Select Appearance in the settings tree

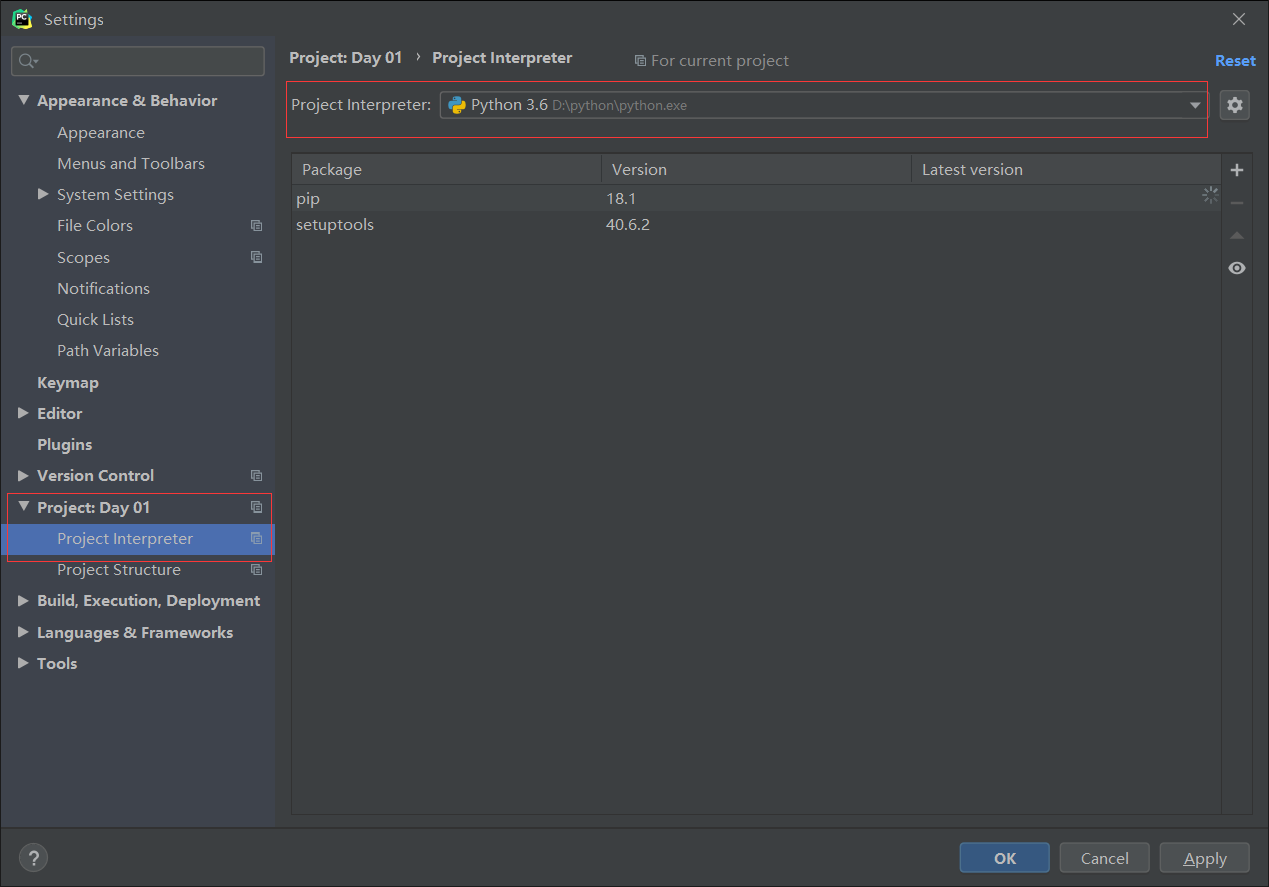coord(101,132)
